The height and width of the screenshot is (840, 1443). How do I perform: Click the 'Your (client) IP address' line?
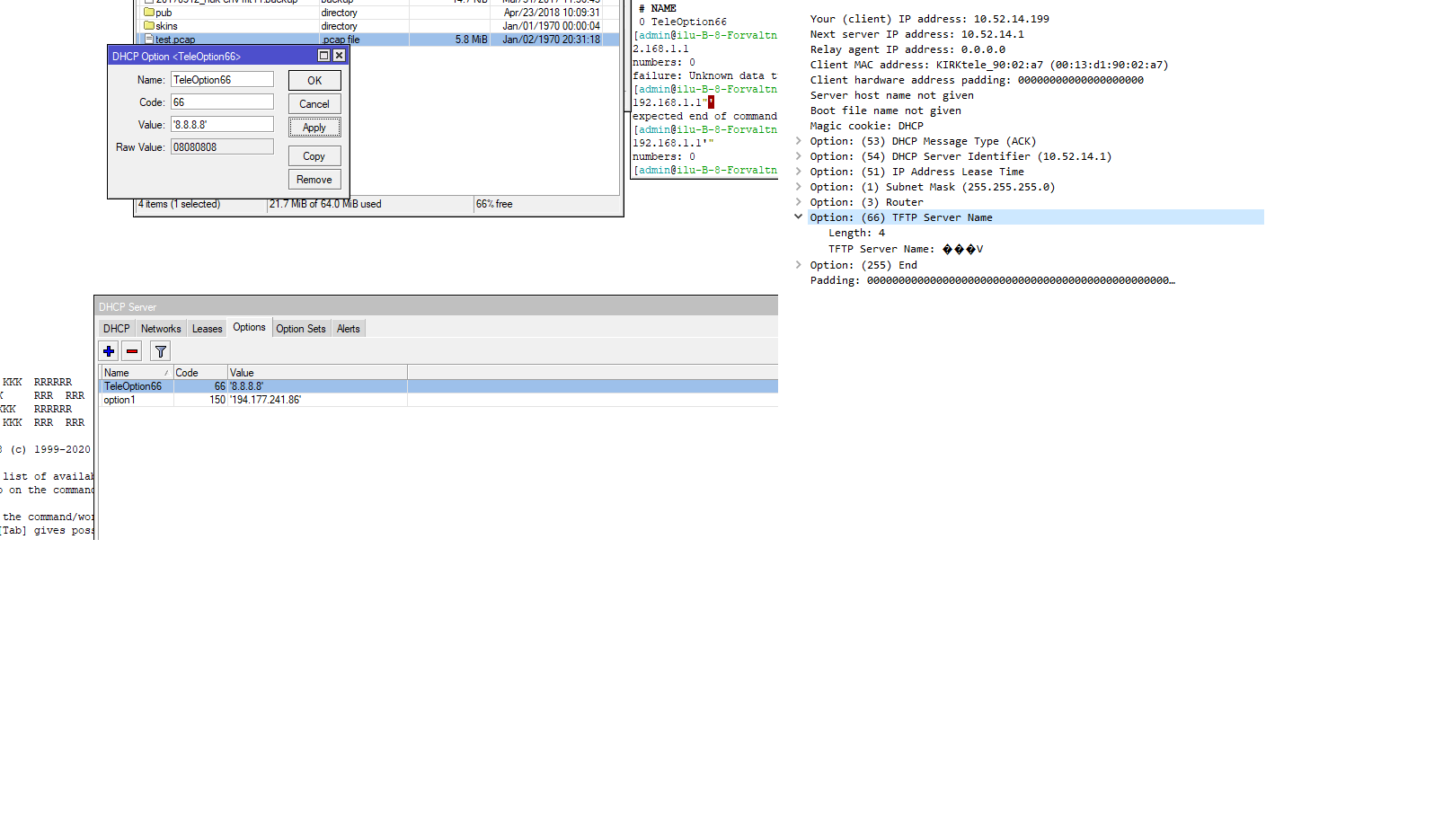click(x=930, y=19)
